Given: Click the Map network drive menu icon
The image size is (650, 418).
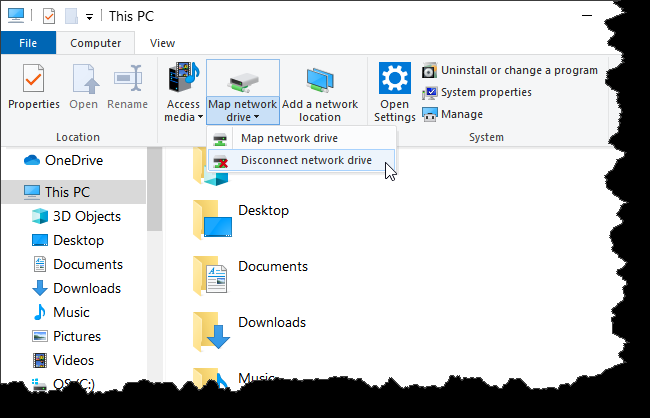Looking at the screenshot, I should point(220,139).
